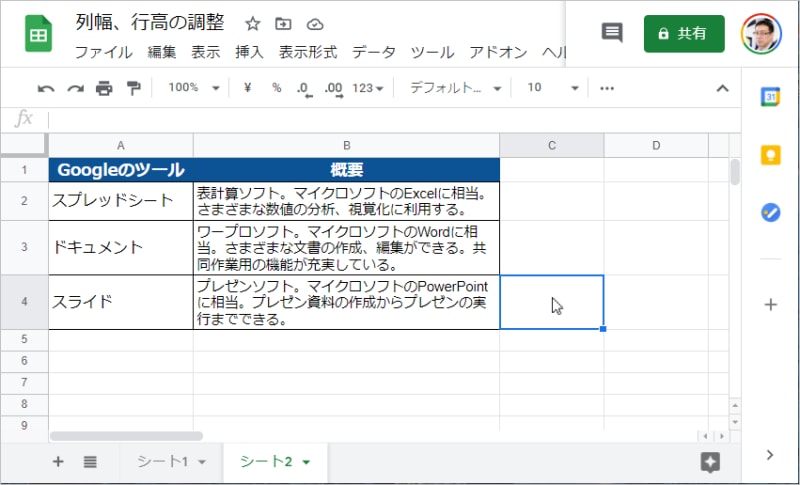Open the 123 number formats dropdown

[x=367, y=88]
